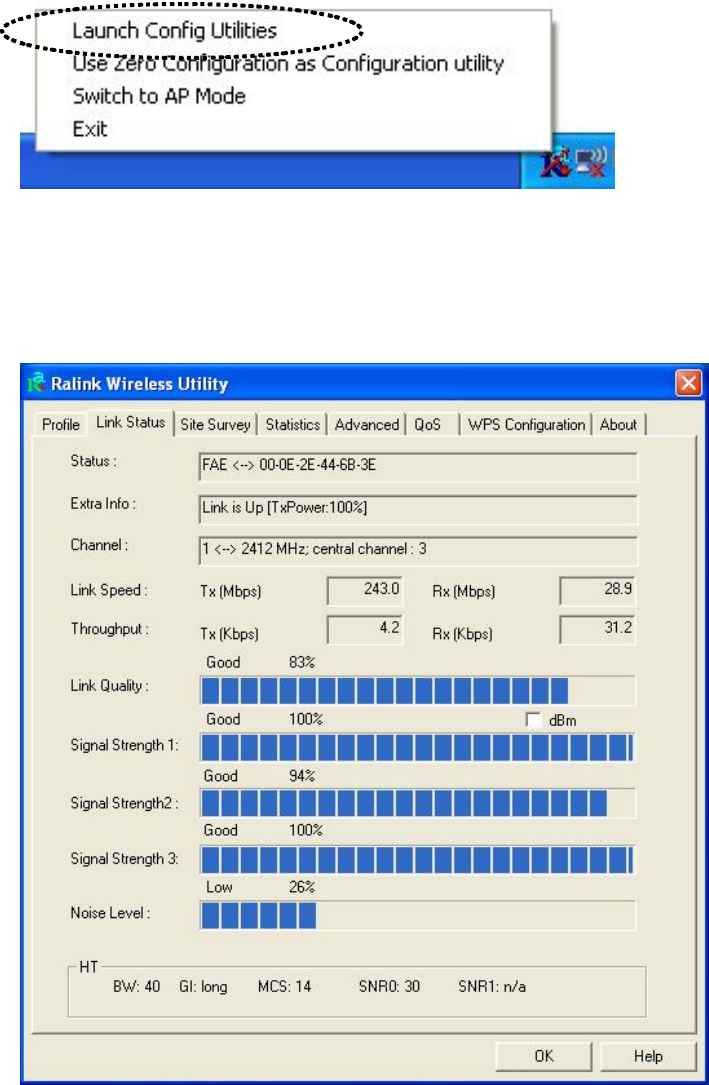
Task: Choose Use Zero Configuration as Configuration utility
Action: pos(288,64)
